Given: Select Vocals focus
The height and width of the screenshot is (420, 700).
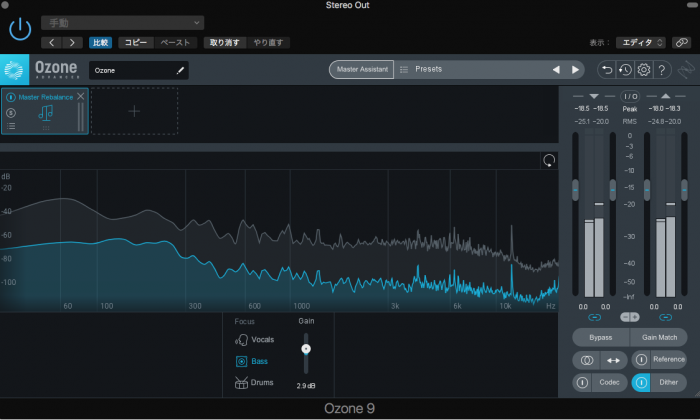Looking at the screenshot, I should (254, 340).
